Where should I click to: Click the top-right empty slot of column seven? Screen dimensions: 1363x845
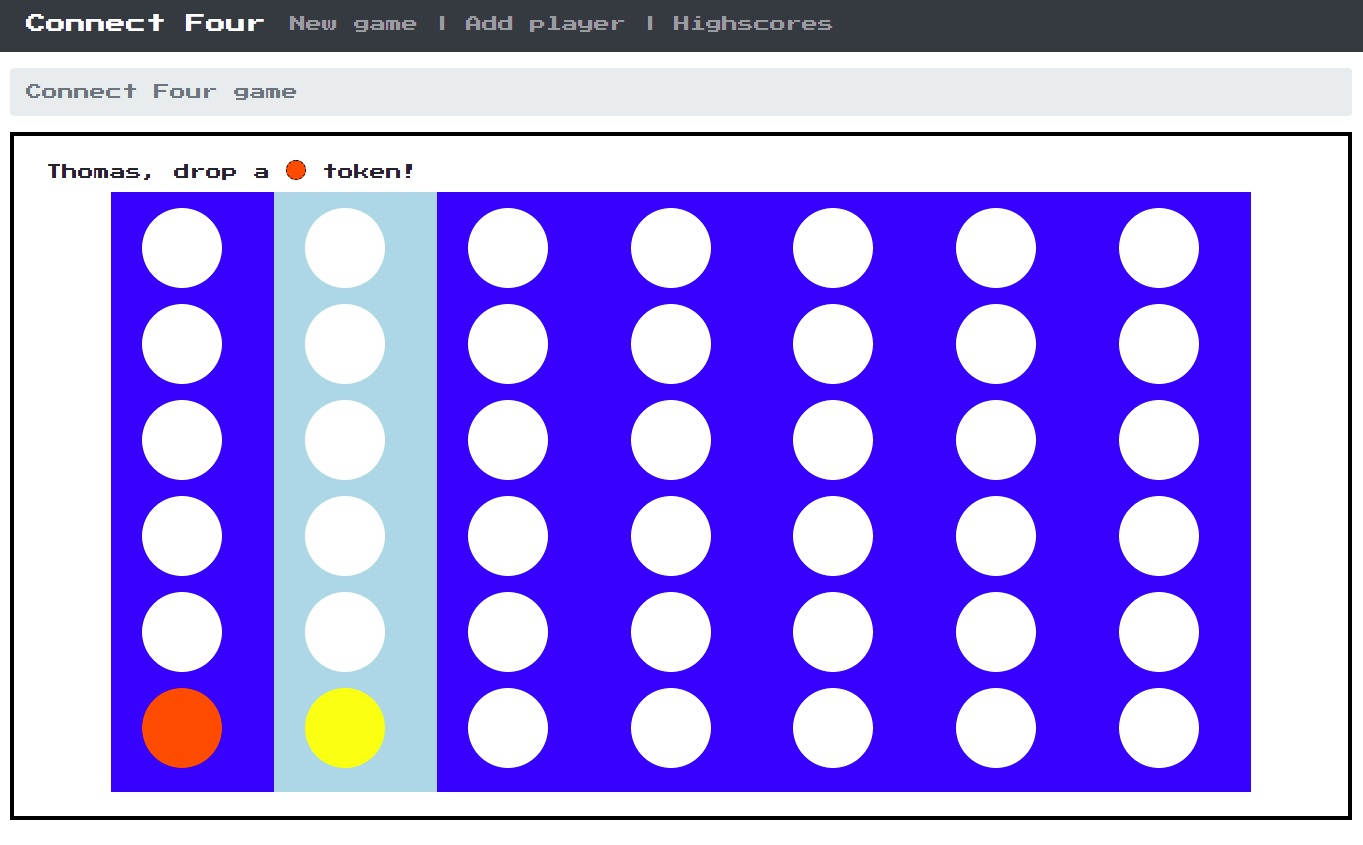pyautogui.click(x=1158, y=247)
